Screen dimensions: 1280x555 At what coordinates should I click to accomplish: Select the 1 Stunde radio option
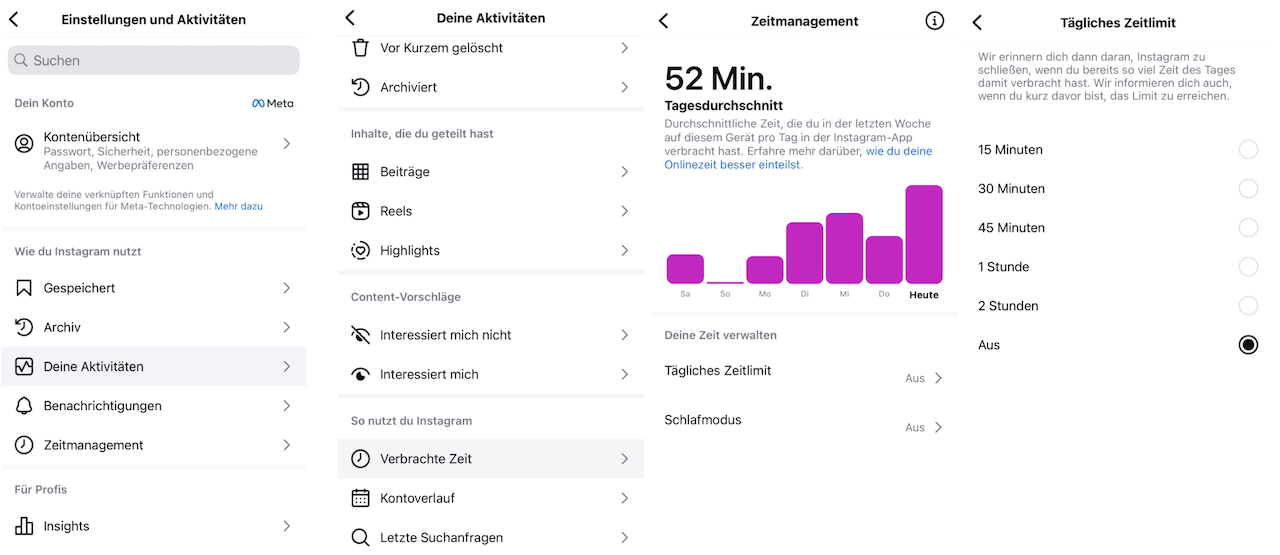pos(1248,267)
